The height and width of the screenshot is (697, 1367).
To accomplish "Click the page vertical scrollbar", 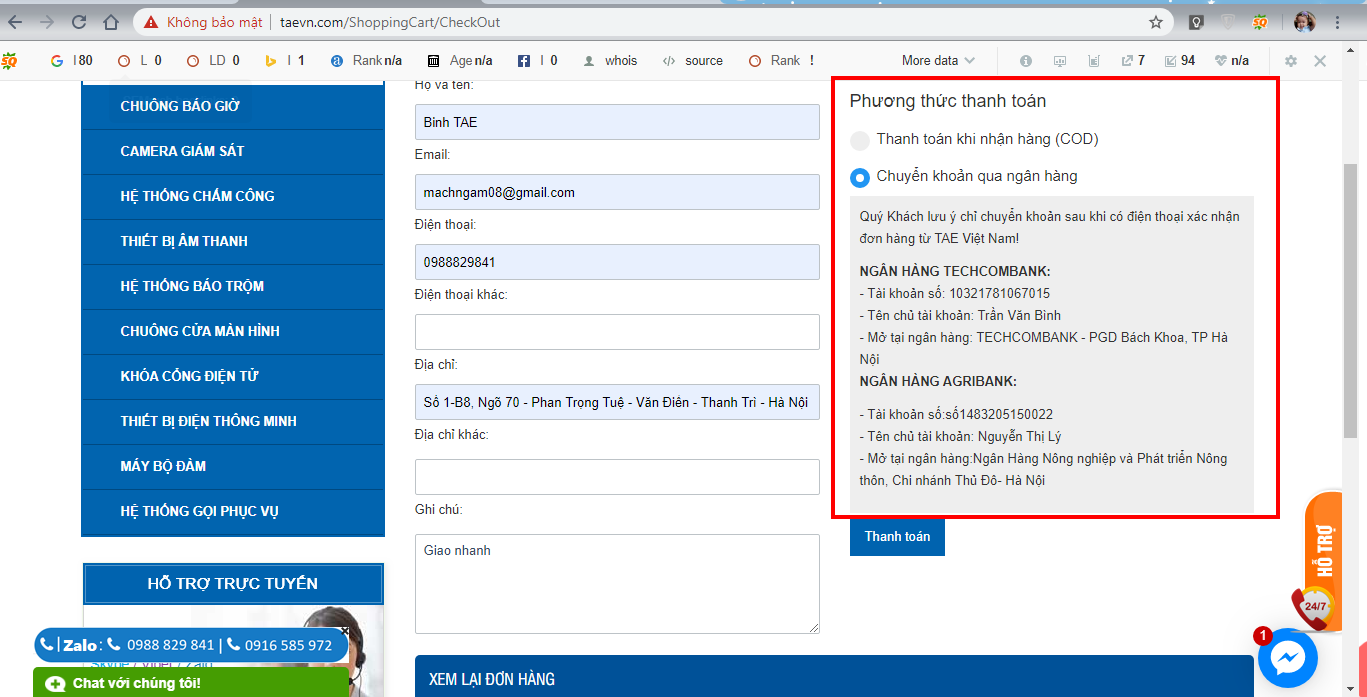I will (1350, 299).
